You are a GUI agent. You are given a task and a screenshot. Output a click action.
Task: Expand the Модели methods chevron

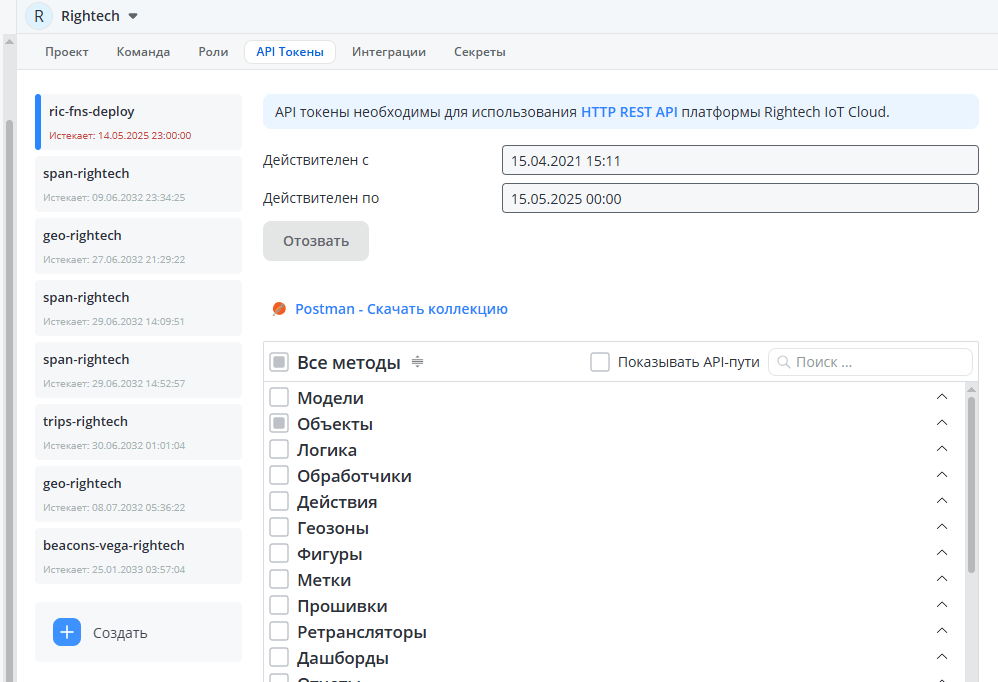point(942,397)
